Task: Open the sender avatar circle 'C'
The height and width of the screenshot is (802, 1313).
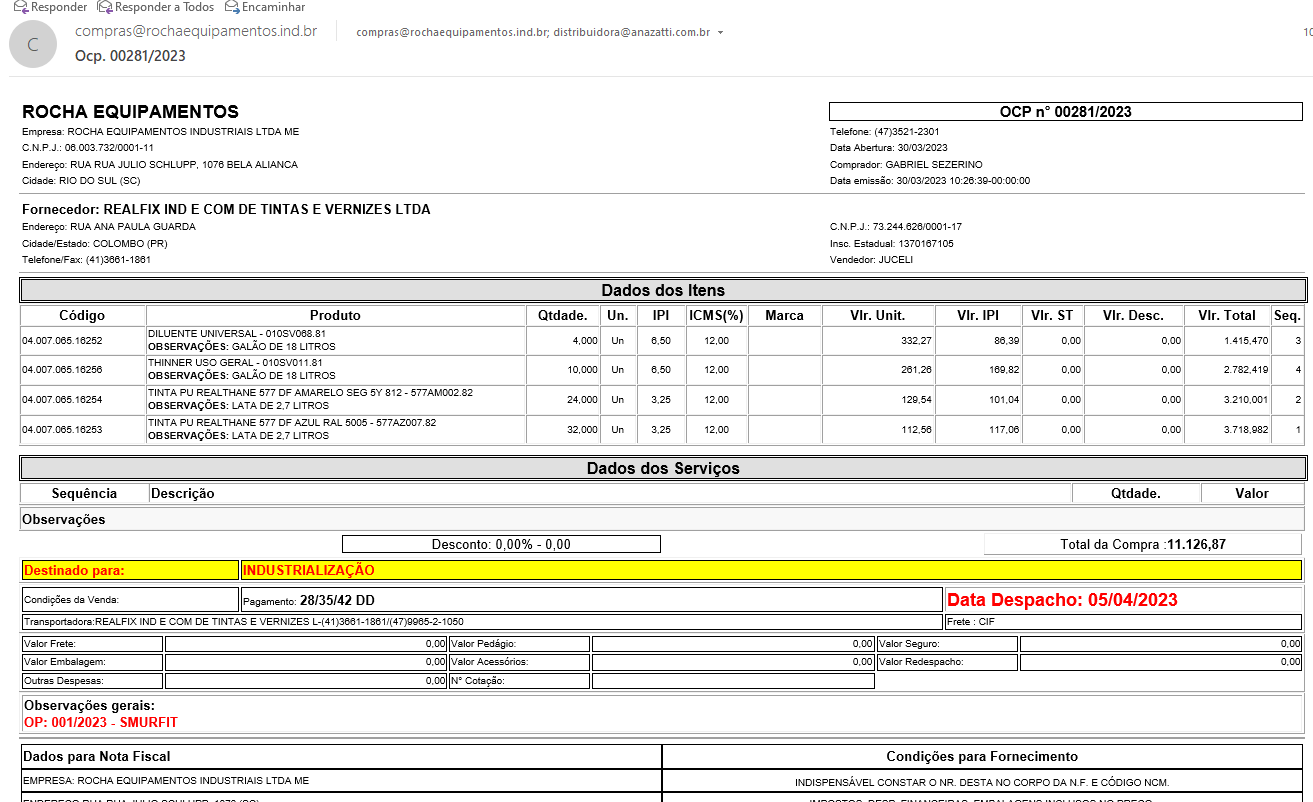Action: (x=33, y=44)
